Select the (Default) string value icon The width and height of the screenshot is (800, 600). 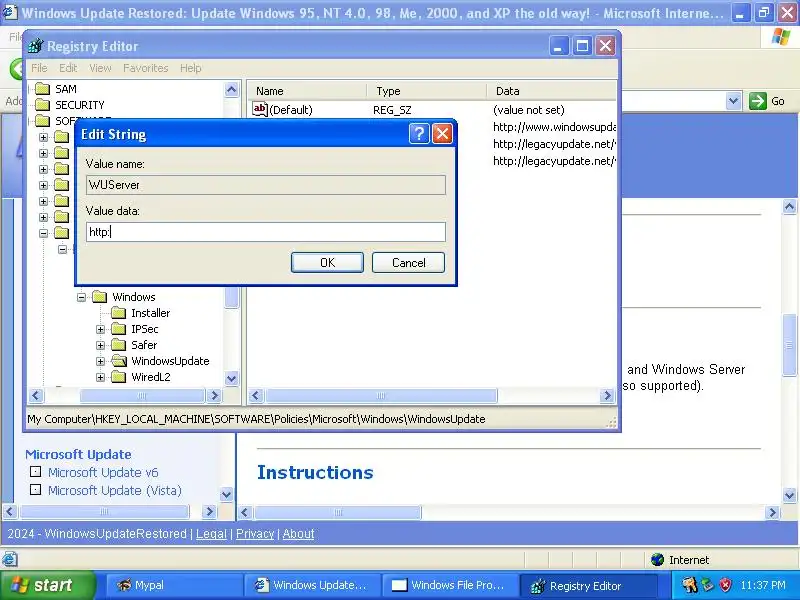pos(260,109)
